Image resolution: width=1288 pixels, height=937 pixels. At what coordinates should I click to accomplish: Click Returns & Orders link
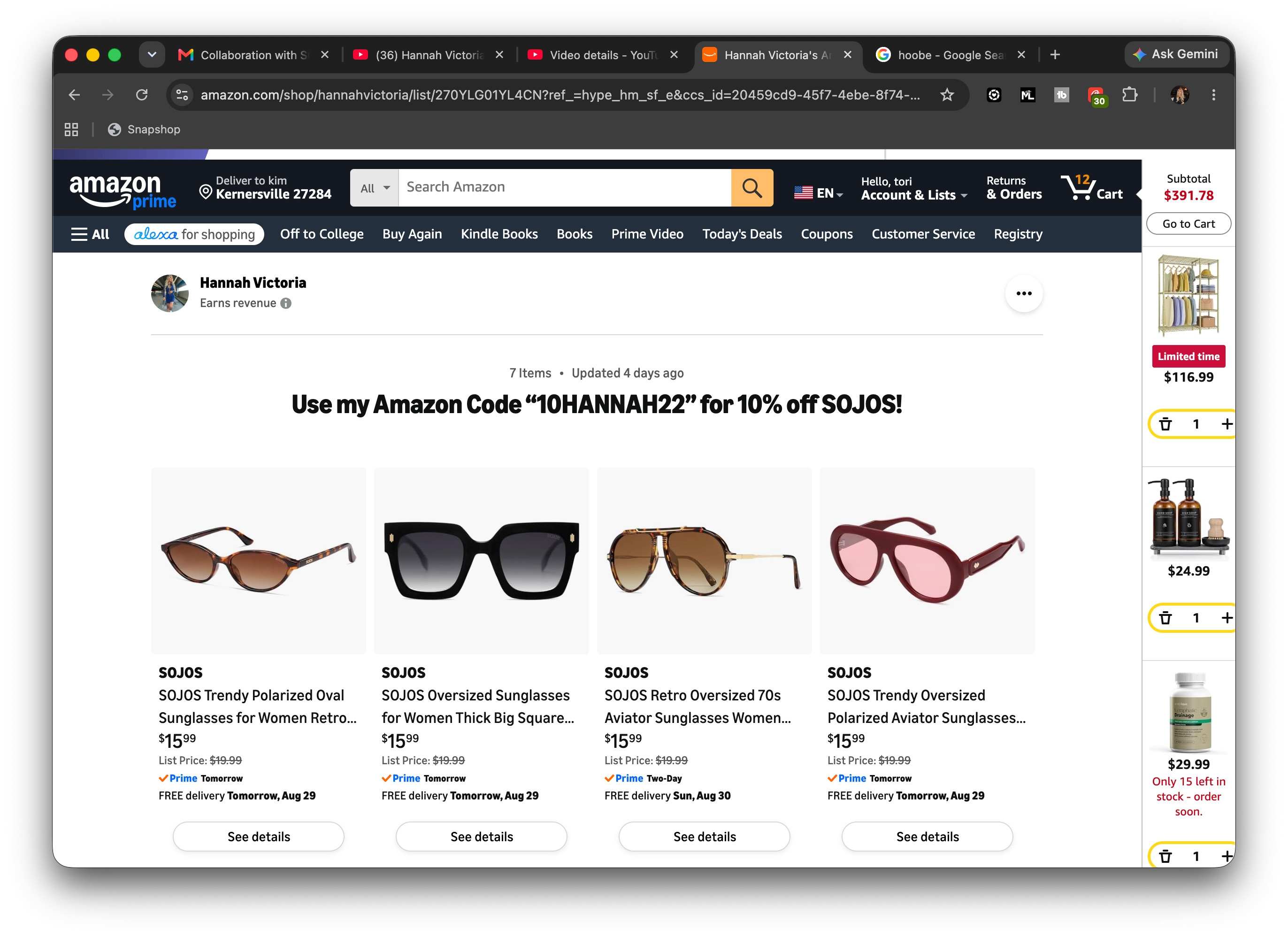1014,188
